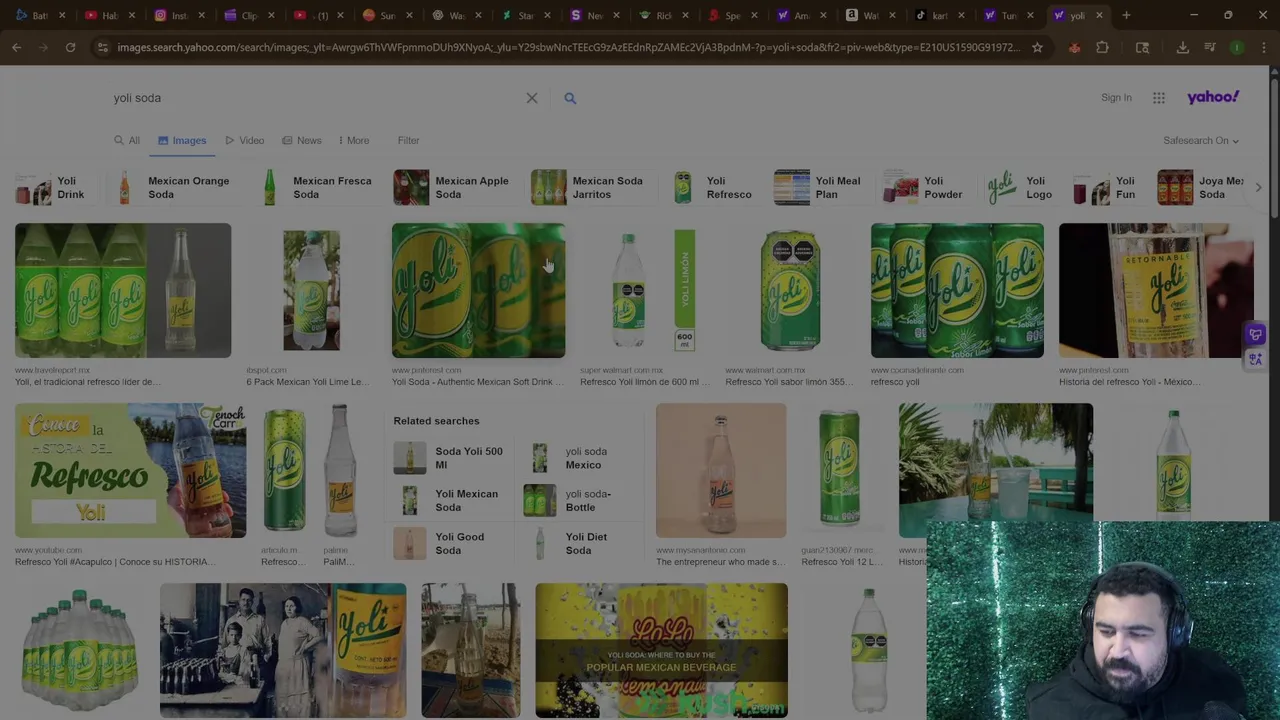Open the Google Lens search icon in toolbar

tap(1142, 47)
